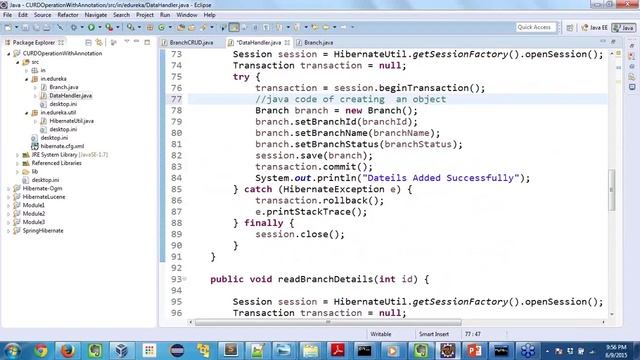Expand the SpringHibernate project
The height and width of the screenshot is (360, 640).
[x=9, y=231]
